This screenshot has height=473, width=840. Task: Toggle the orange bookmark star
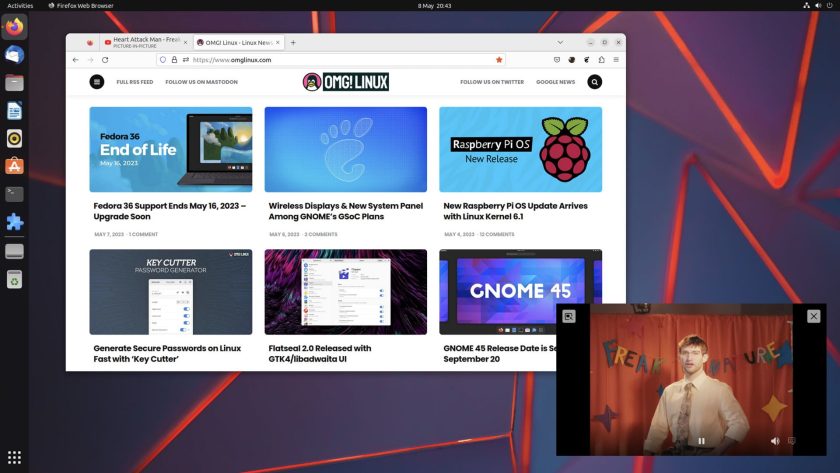(x=499, y=60)
